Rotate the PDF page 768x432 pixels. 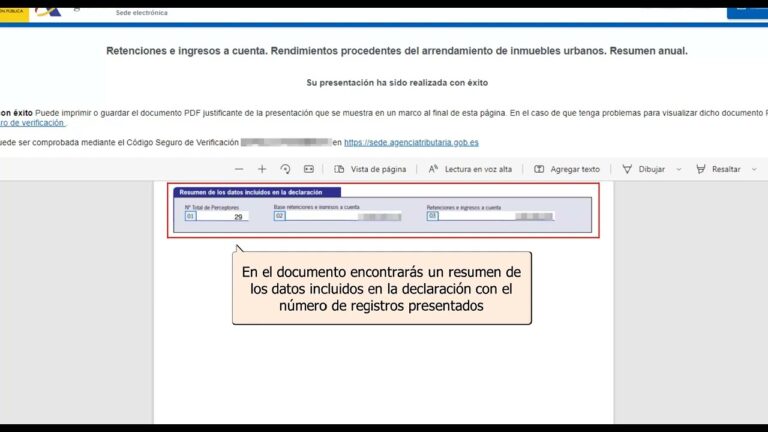click(285, 169)
